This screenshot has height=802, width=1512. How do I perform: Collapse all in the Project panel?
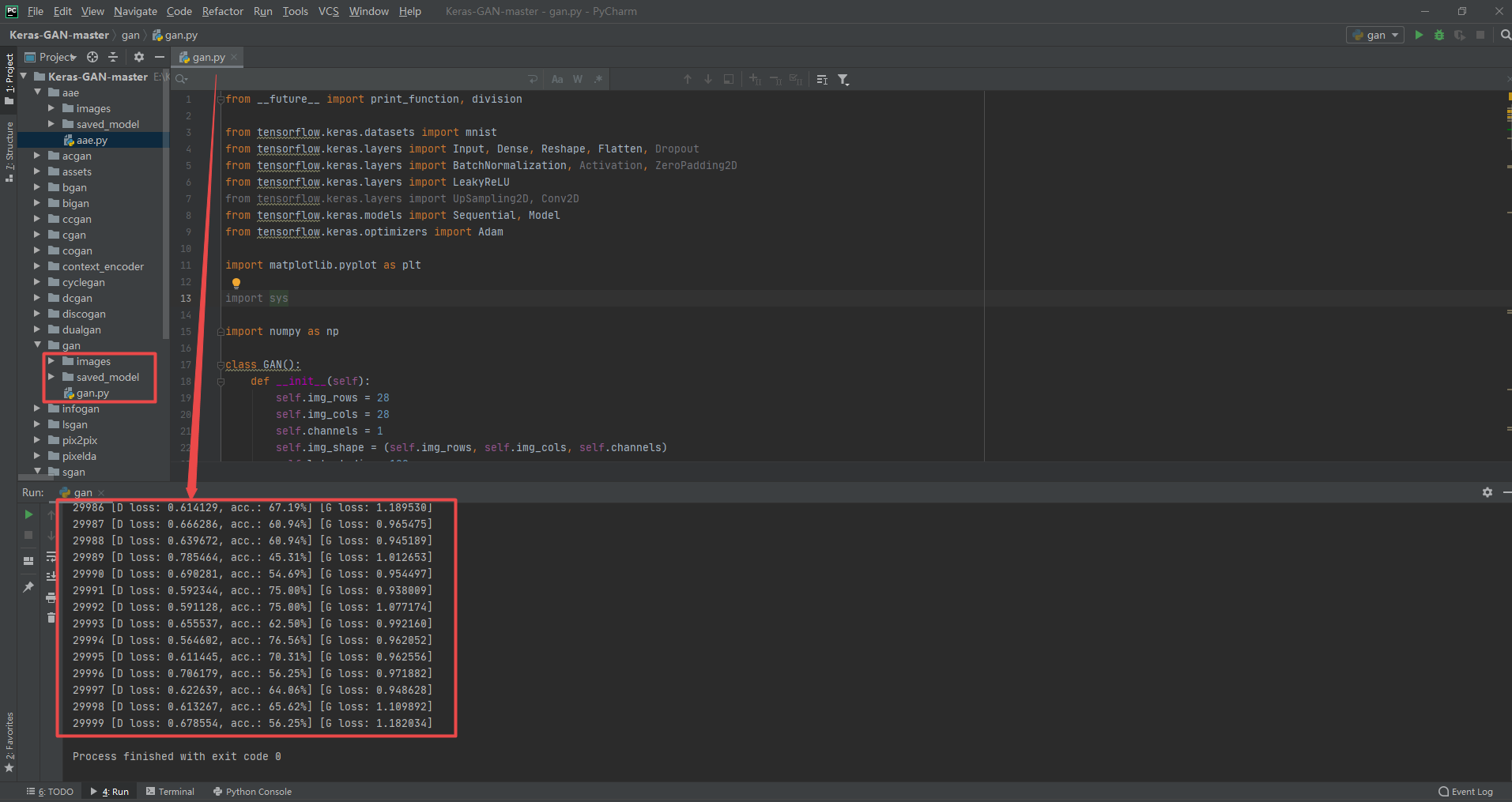pyautogui.click(x=113, y=57)
